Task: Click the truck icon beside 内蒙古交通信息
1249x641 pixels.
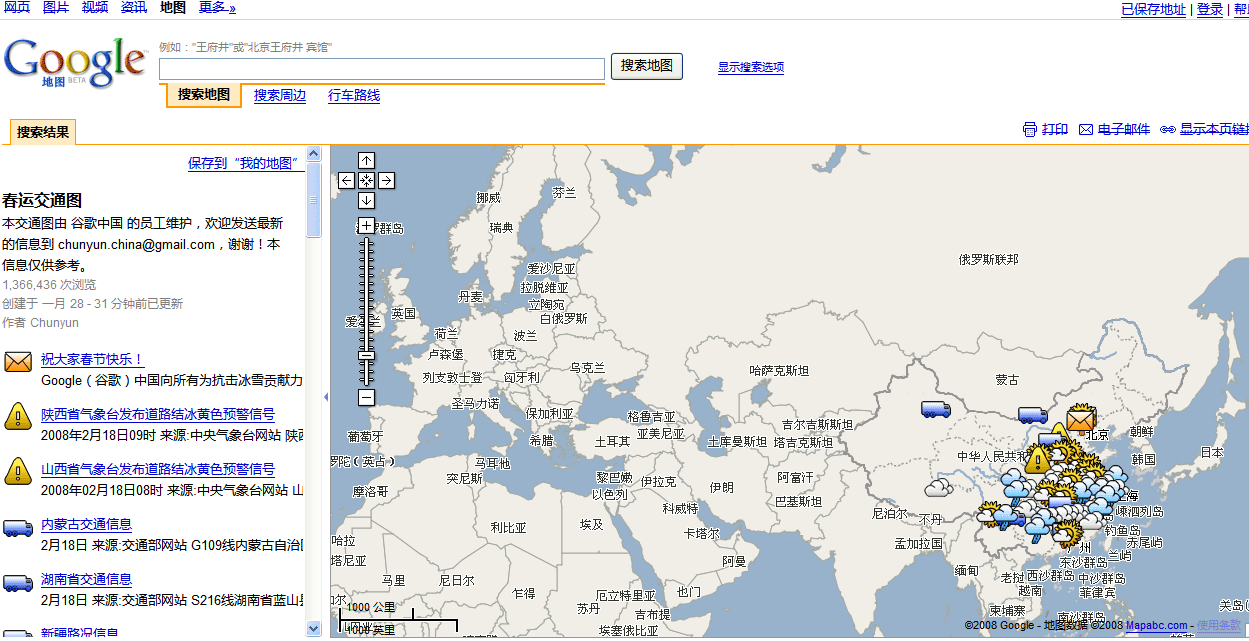Action: [x=18, y=527]
